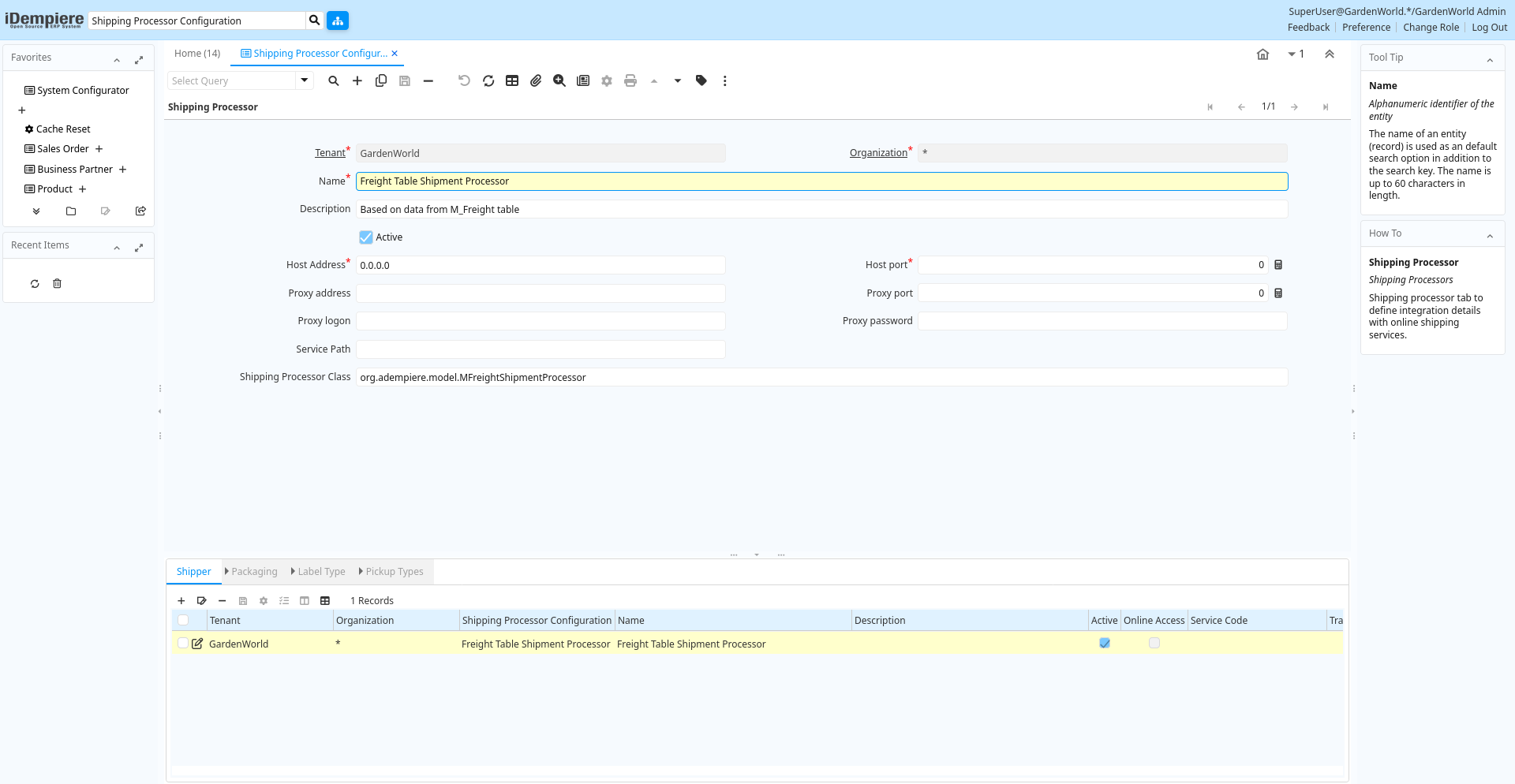
Task: Open the Attachment paperclip icon
Action: click(x=536, y=81)
